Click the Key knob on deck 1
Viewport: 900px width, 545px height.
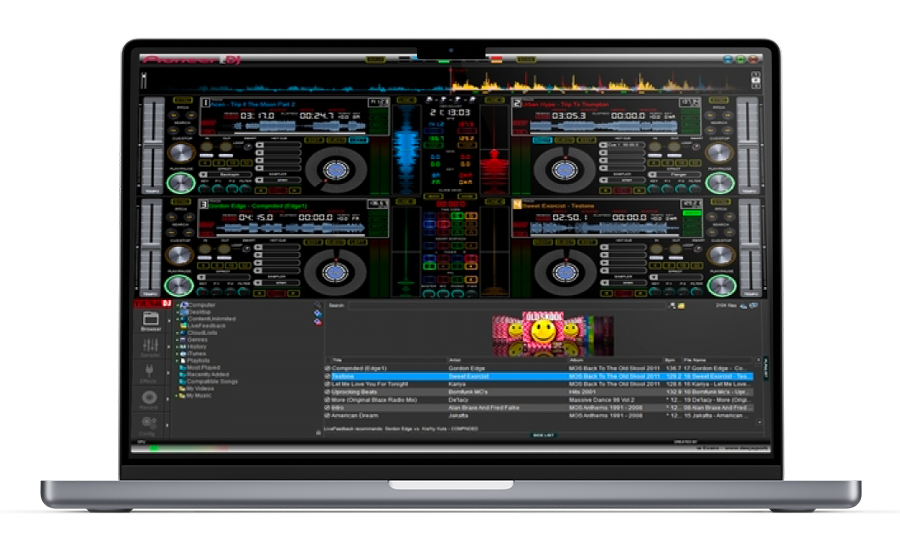(204, 188)
